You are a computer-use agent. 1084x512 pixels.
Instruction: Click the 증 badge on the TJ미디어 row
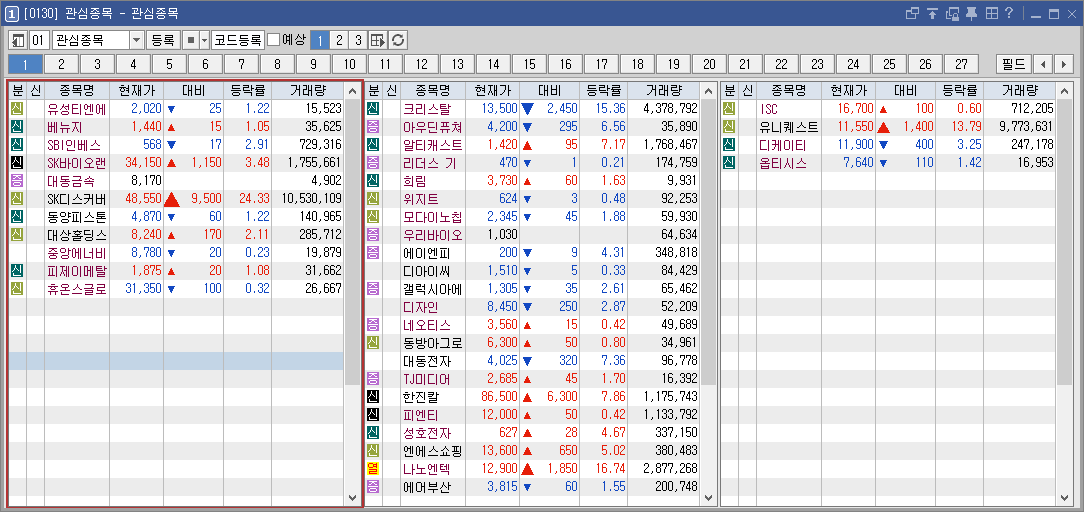(373, 379)
